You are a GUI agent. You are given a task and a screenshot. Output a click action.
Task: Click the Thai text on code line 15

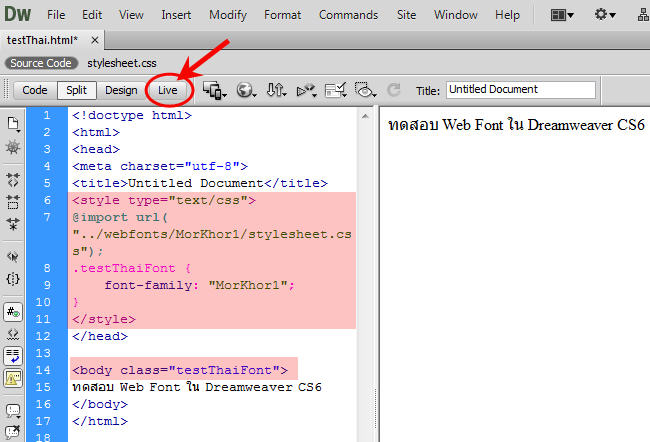(x=196, y=387)
